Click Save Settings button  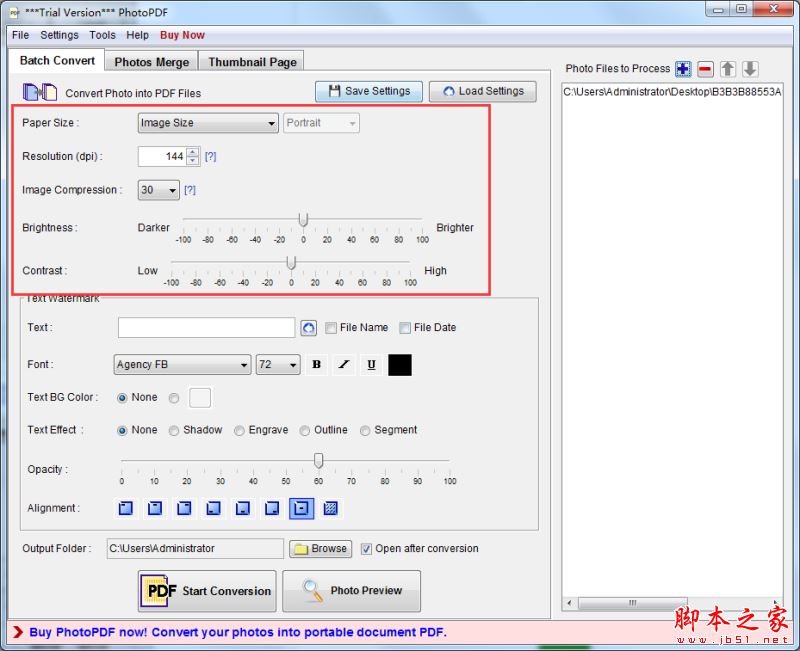pos(369,91)
